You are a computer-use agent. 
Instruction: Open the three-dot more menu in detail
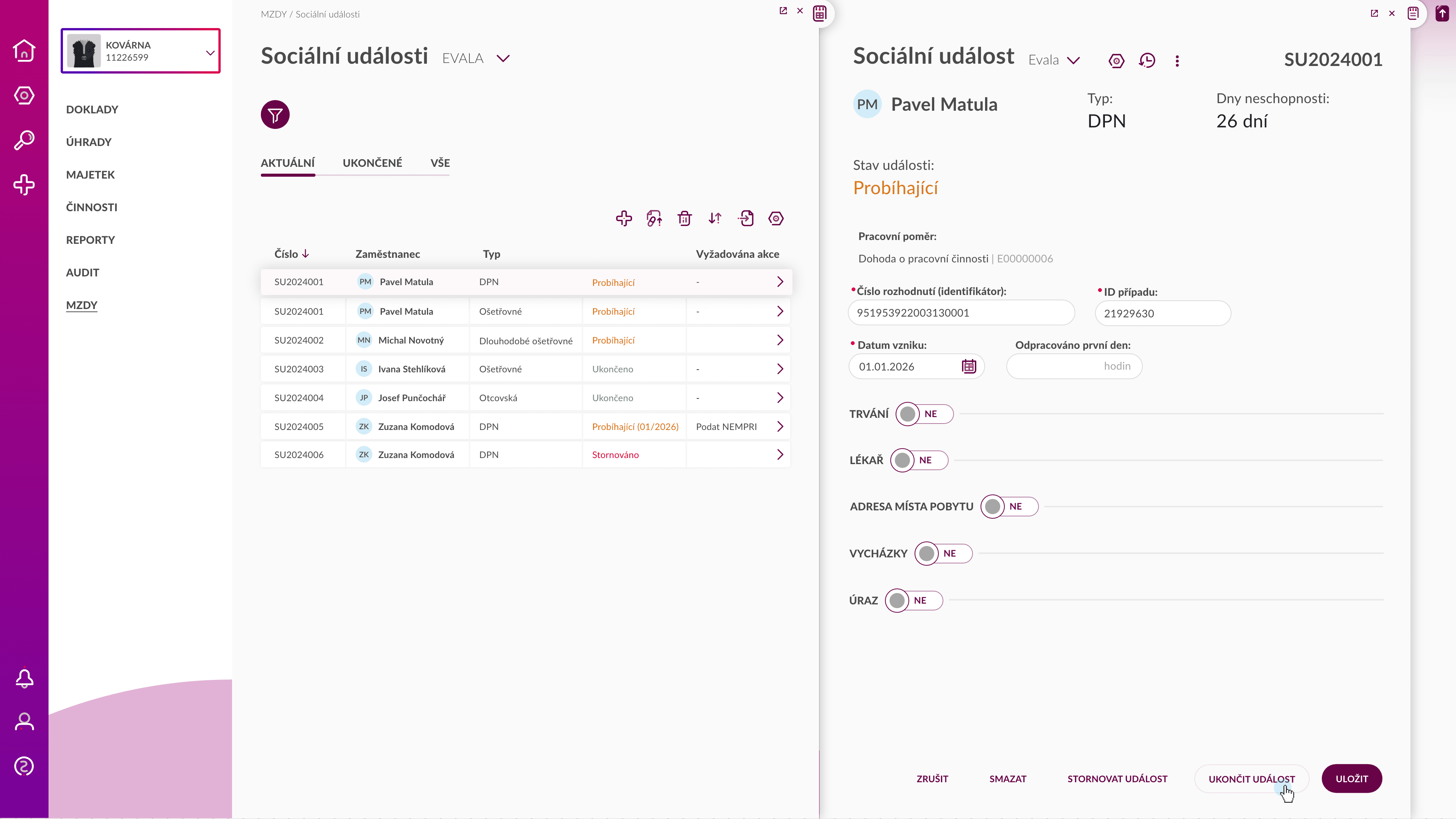tap(1177, 61)
